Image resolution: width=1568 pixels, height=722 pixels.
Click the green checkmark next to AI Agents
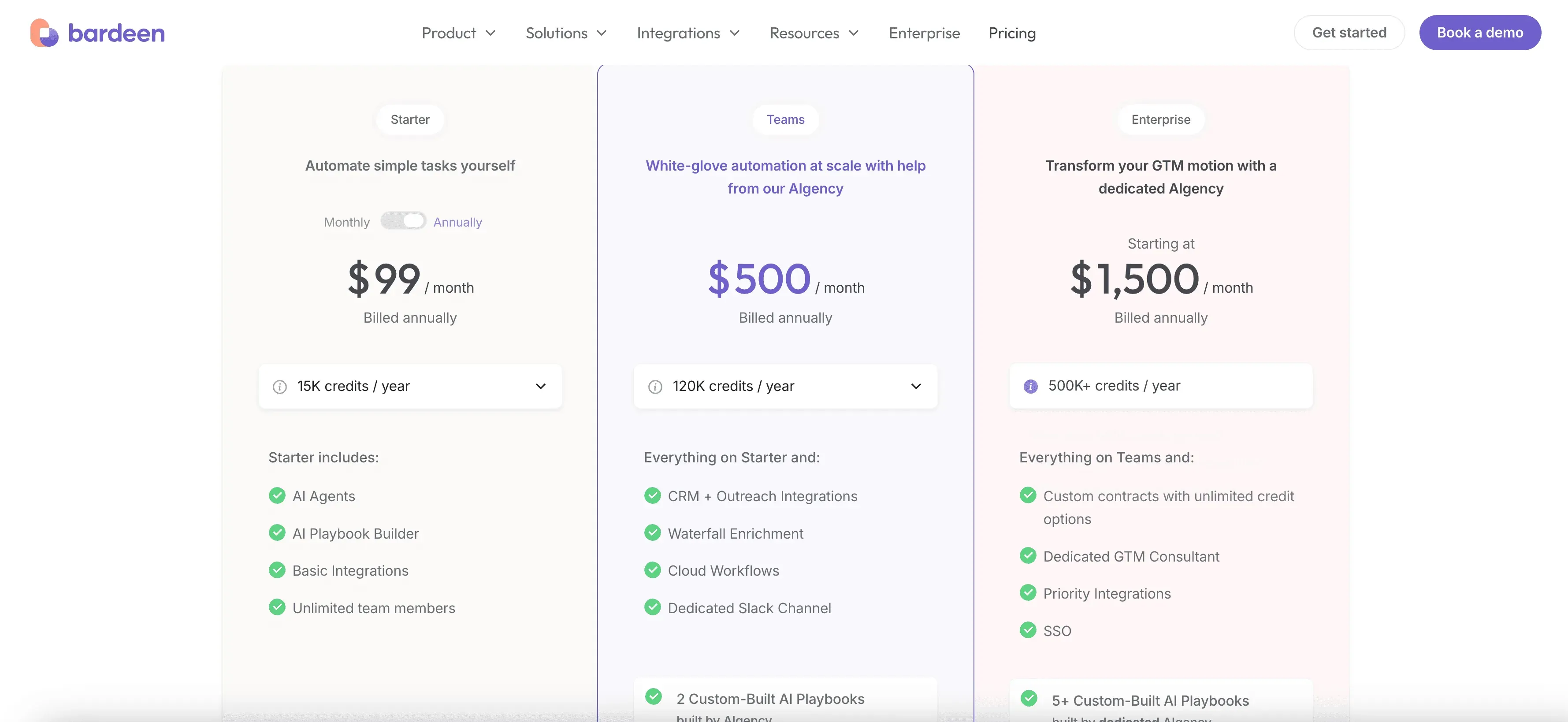point(277,495)
